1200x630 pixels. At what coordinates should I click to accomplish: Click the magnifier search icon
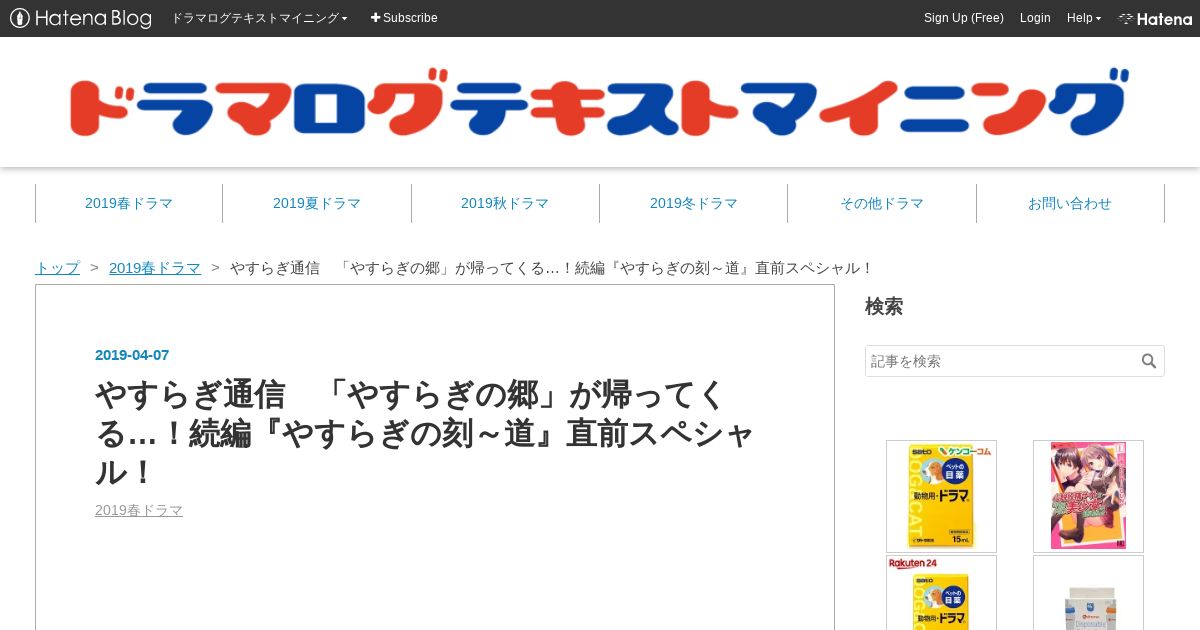pos(1149,361)
